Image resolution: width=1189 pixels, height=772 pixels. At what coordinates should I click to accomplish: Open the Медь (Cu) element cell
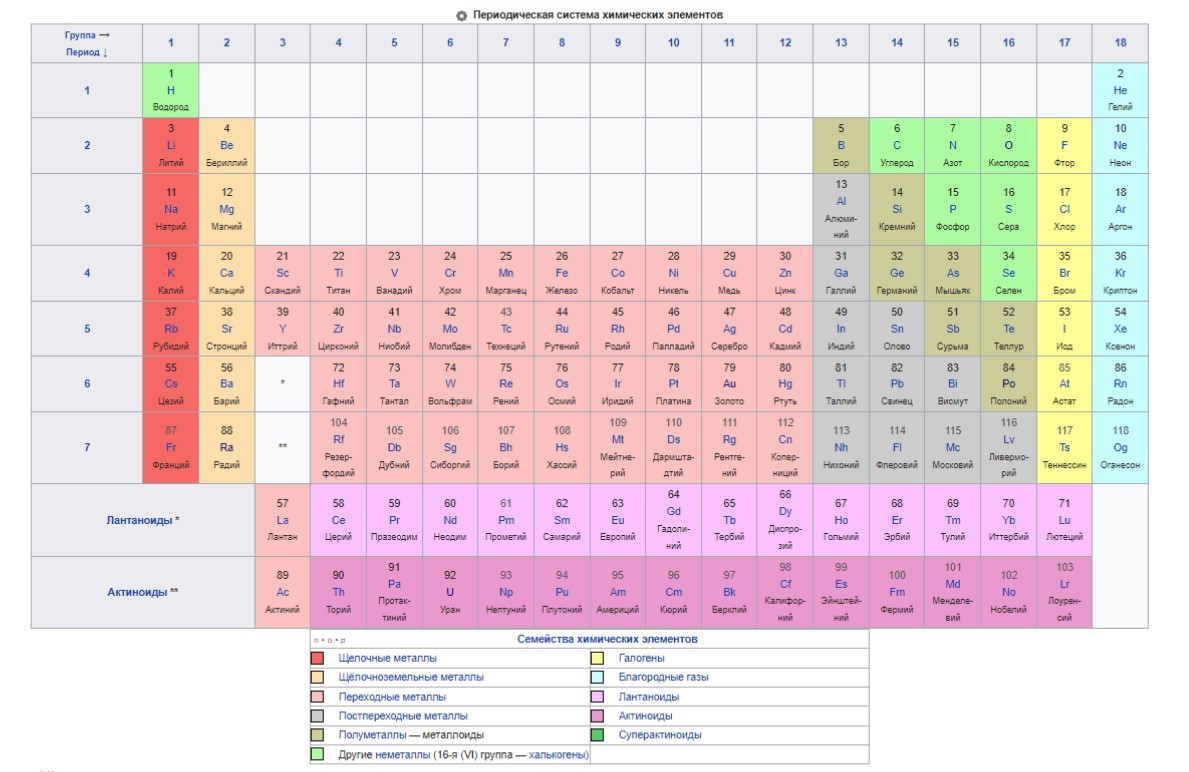coord(729,273)
